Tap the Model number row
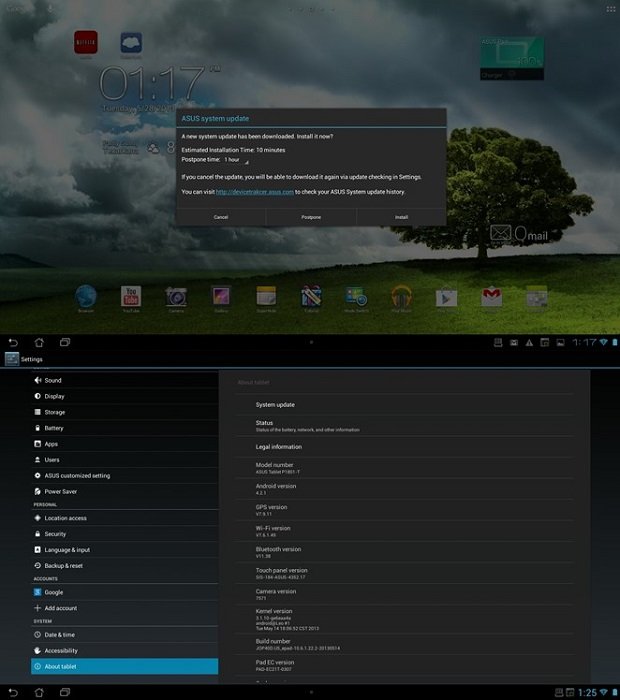 404,468
